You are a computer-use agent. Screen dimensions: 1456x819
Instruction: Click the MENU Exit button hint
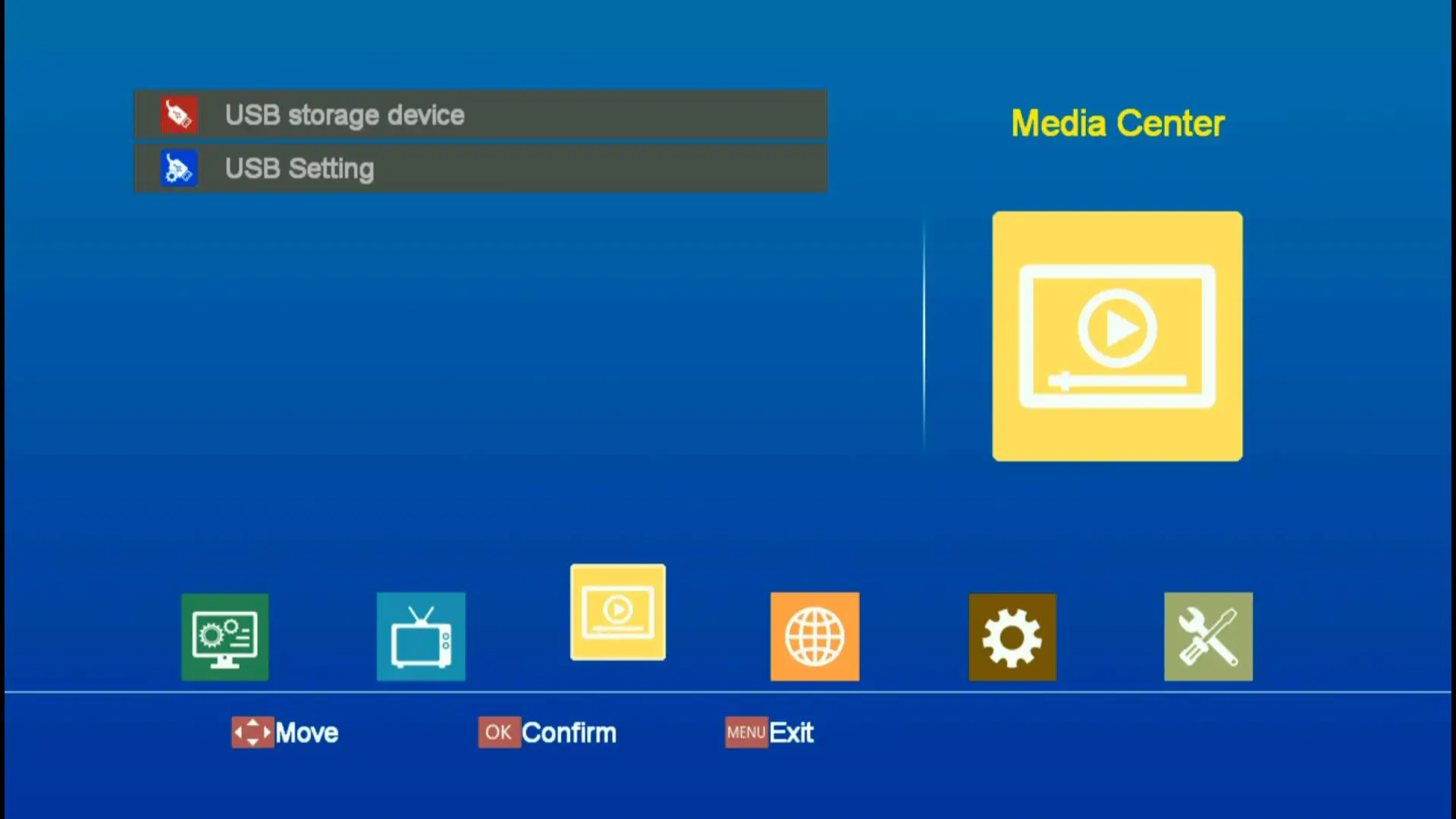coord(769,733)
